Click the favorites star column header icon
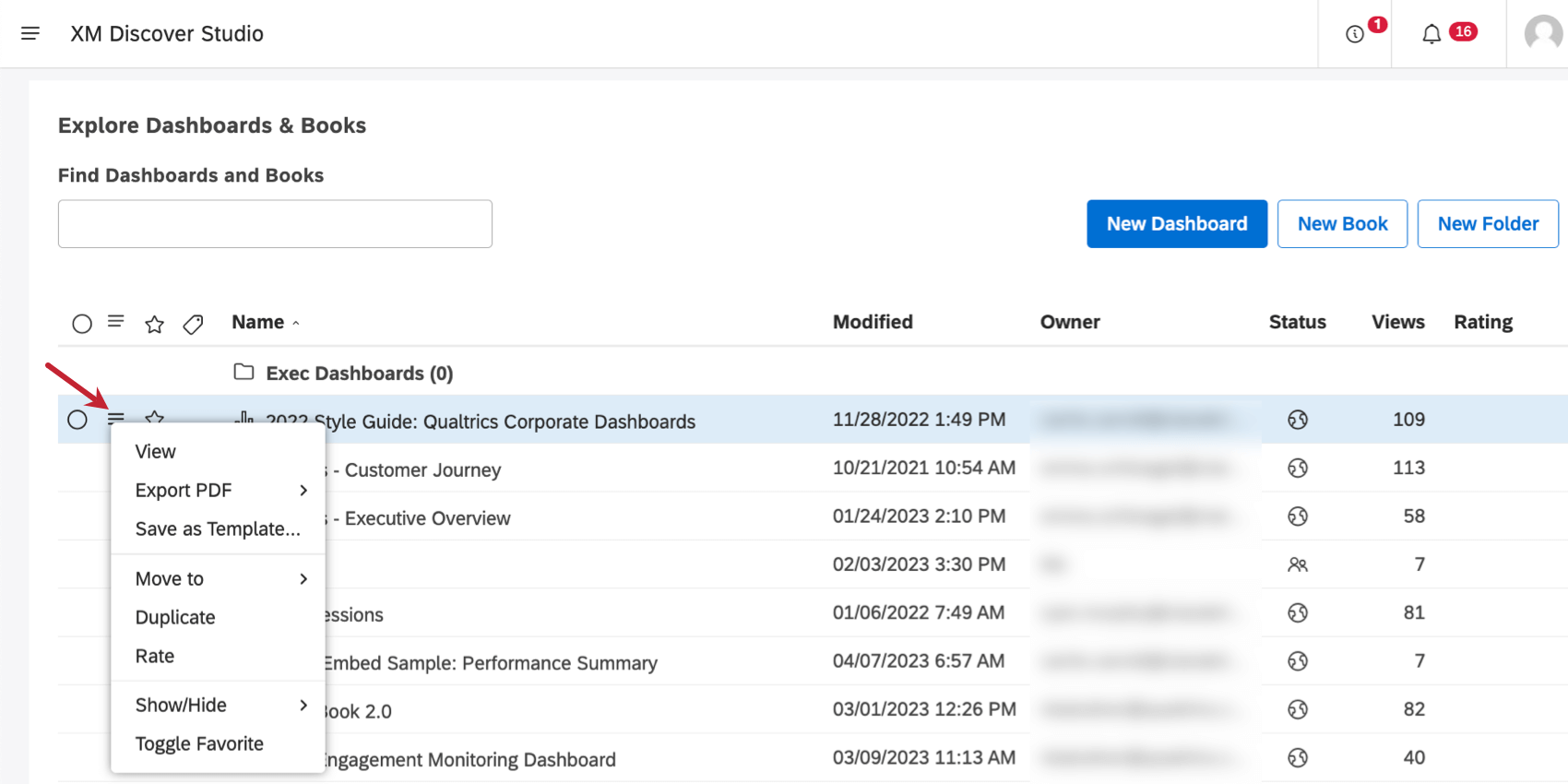 click(154, 324)
